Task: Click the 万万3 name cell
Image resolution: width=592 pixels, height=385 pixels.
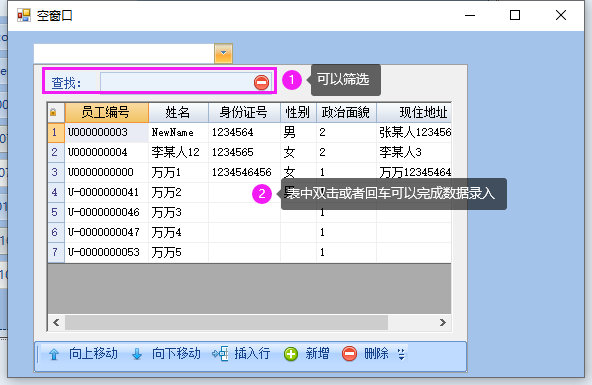Action: pyautogui.click(x=179, y=212)
